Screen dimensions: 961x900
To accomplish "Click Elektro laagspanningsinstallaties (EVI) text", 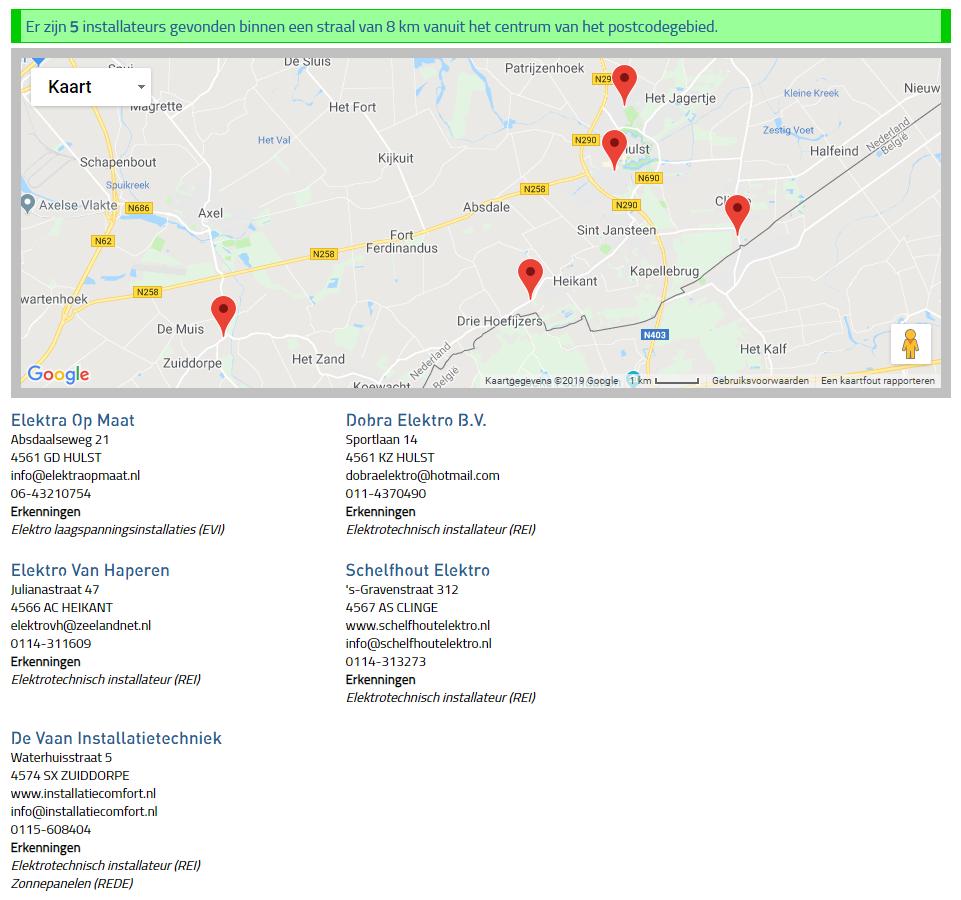I will (118, 530).
